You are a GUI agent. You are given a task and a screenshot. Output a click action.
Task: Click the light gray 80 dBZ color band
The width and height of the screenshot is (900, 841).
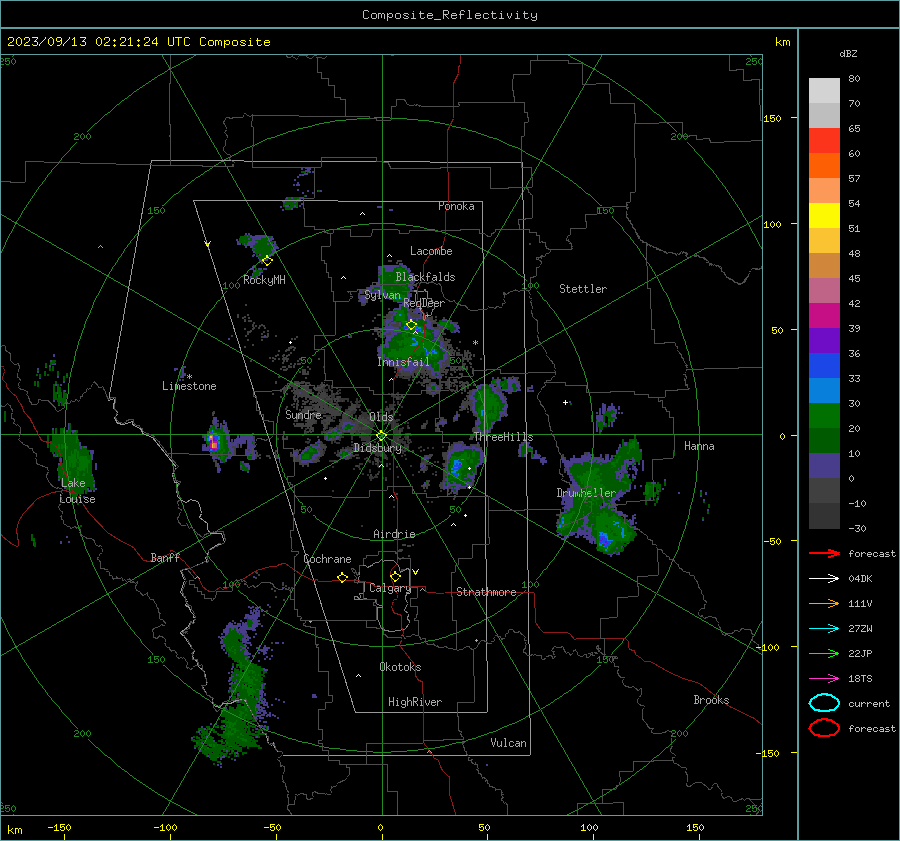tap(824, 90)
